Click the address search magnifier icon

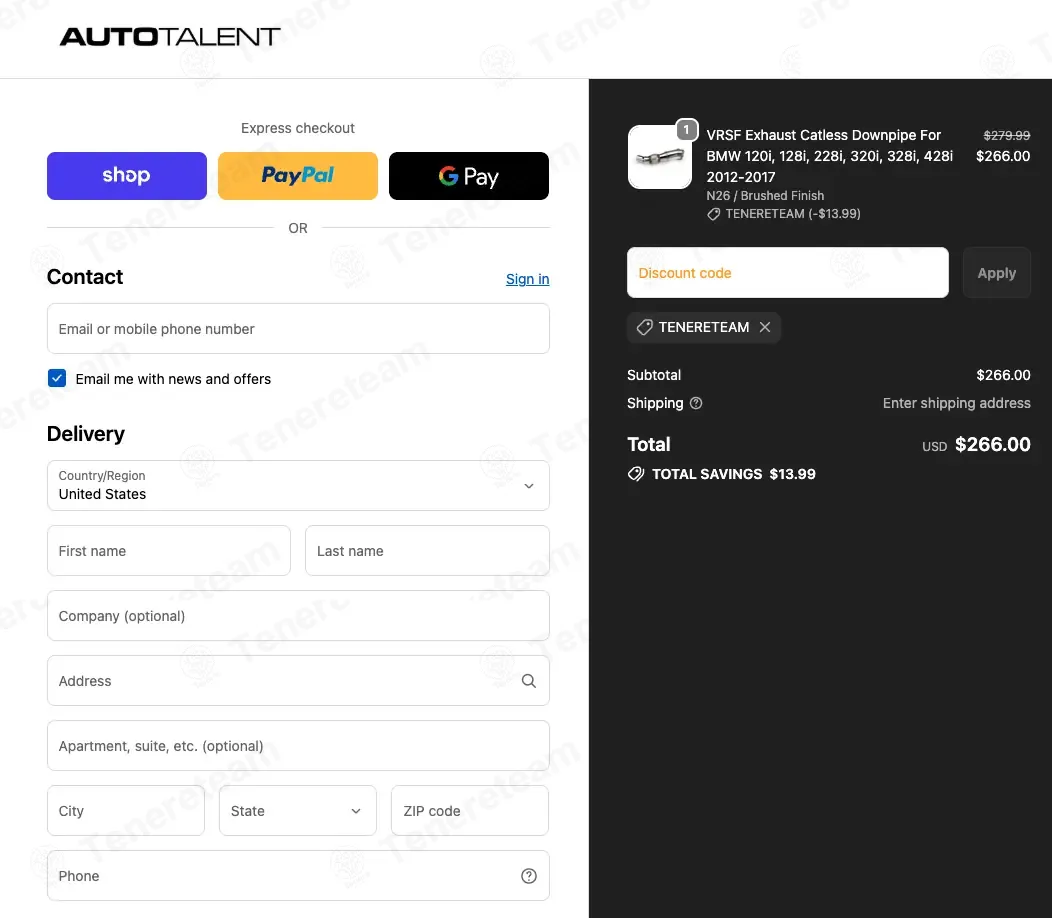pyautogui.click(x=529, y=681)
